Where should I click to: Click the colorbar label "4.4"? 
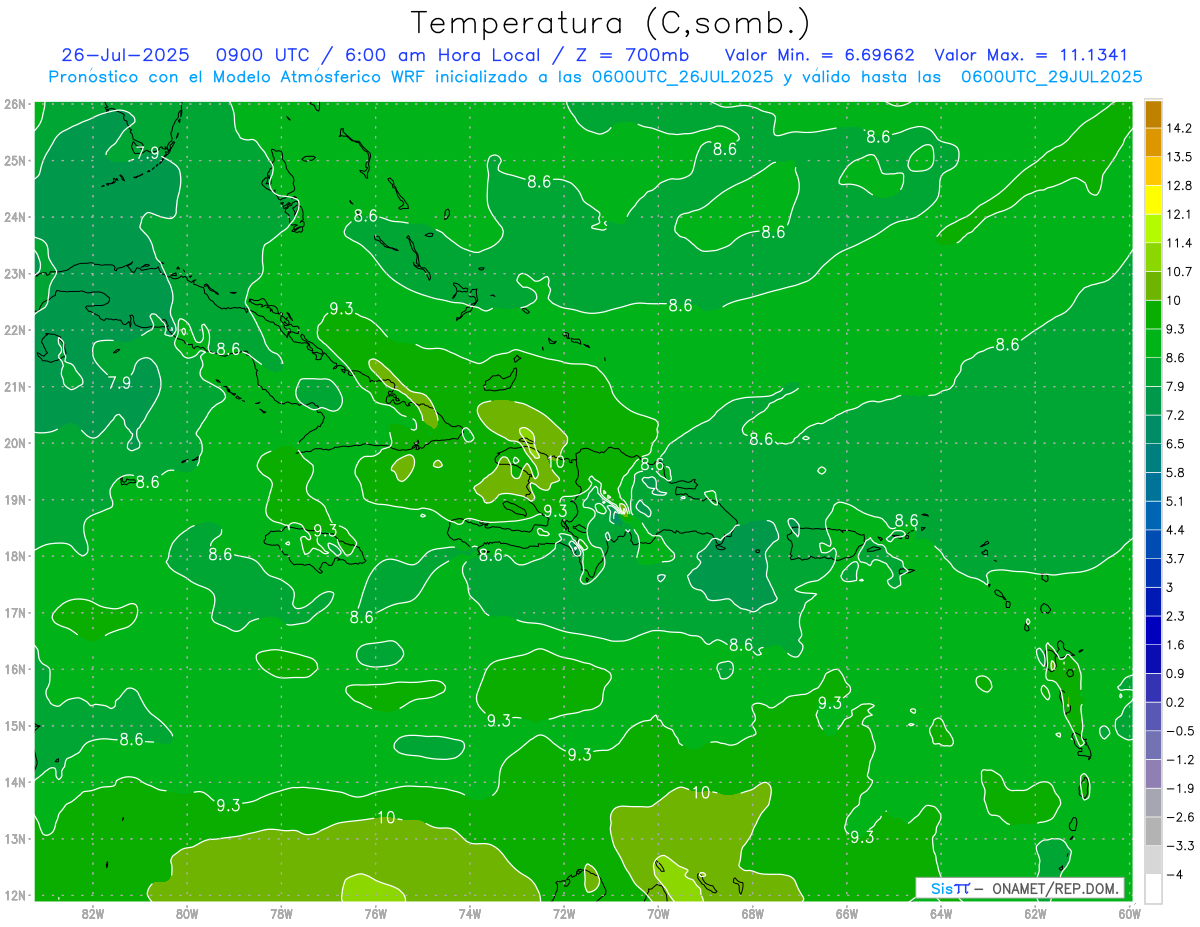click(x=1175, y=529)
